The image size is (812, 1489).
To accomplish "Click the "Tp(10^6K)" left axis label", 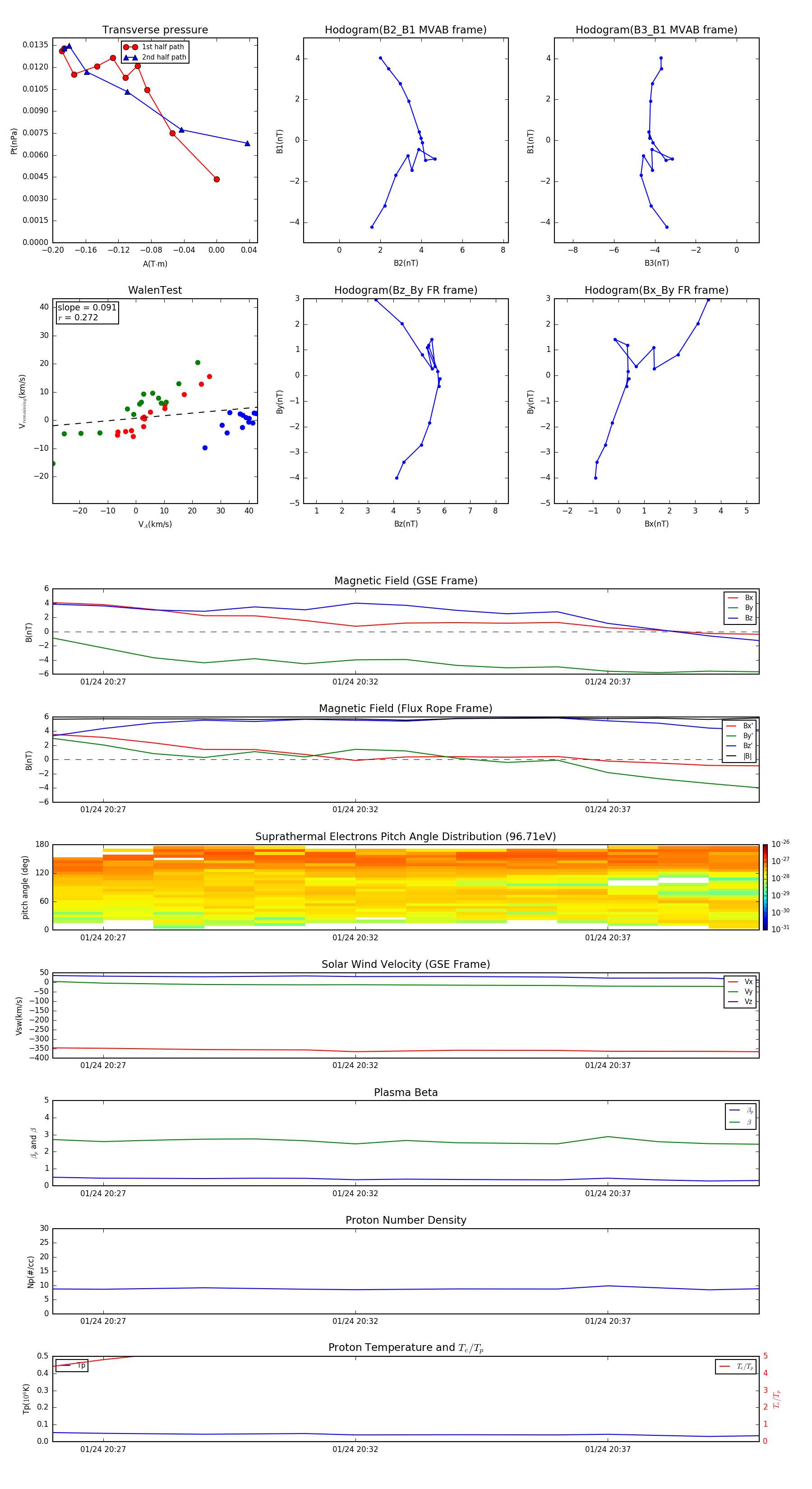I will [x=26, y=1399].
